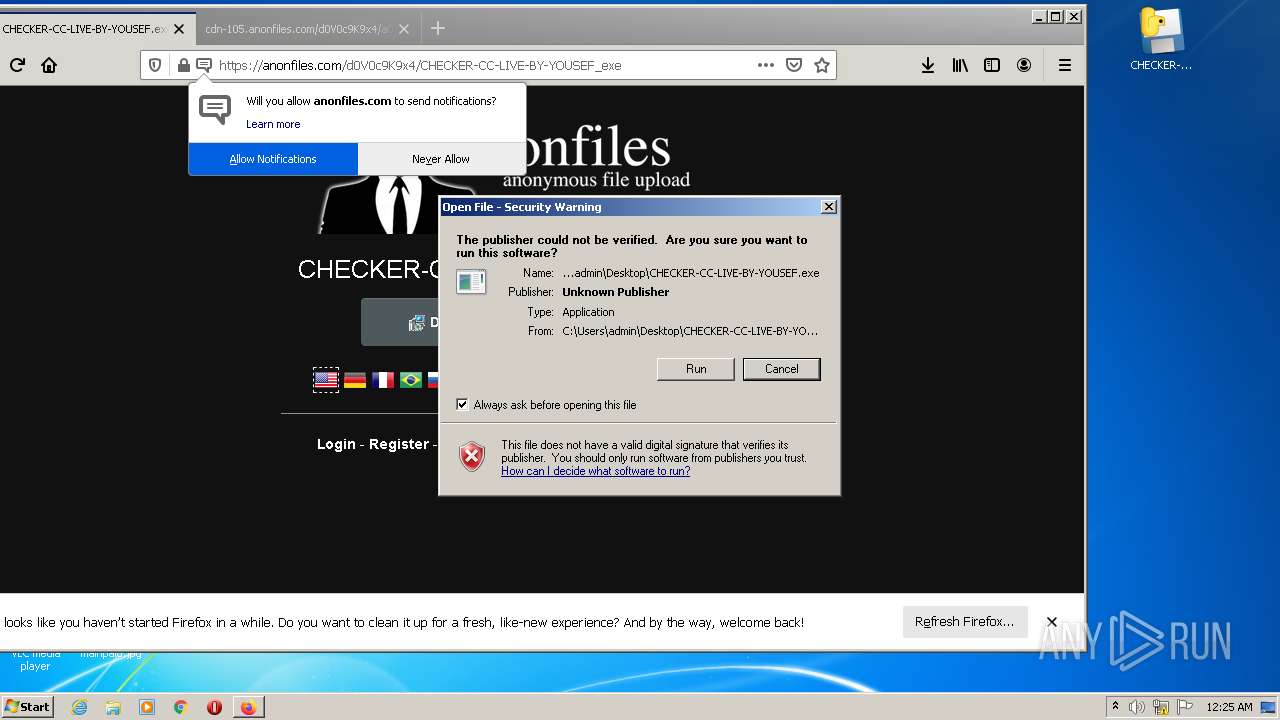Open page actions three-dot menu
The height and width of the screenshot is (720, 1280).
(766, 65)
